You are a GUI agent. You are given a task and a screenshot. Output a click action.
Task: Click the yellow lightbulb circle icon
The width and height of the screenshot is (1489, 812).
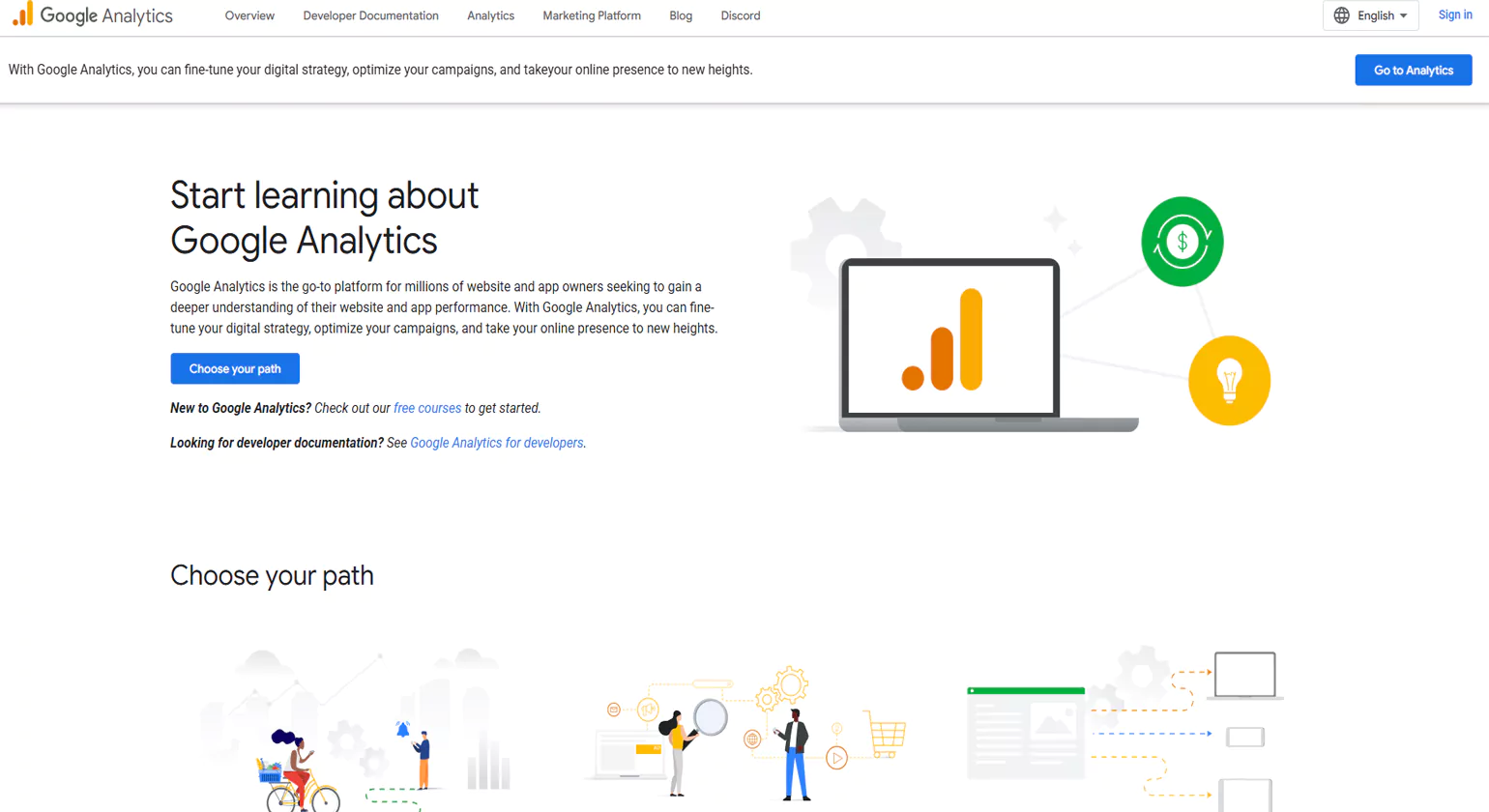tap(1229, 380)
